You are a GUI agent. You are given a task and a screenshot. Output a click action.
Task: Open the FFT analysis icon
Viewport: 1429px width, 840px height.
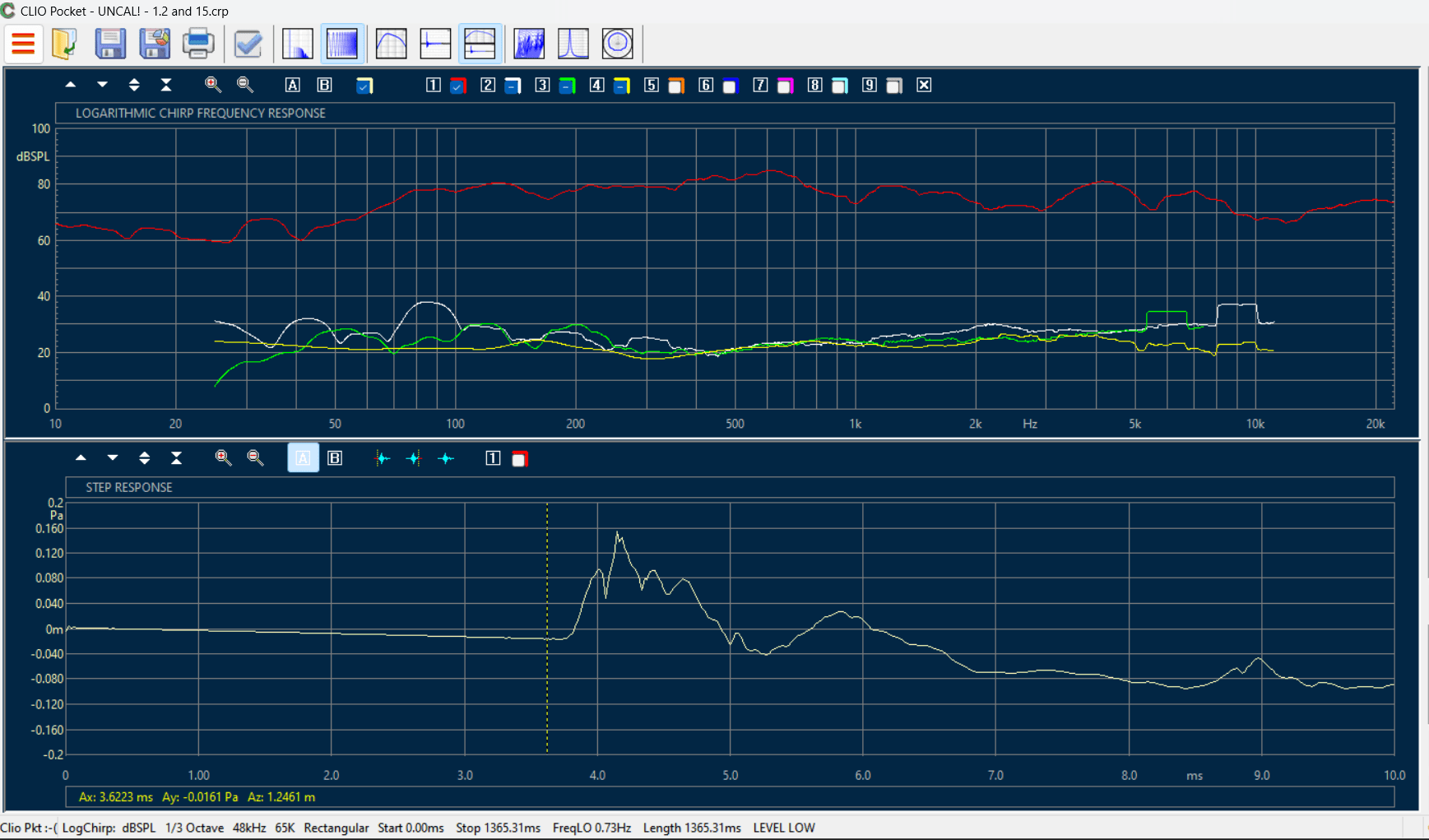297,44
